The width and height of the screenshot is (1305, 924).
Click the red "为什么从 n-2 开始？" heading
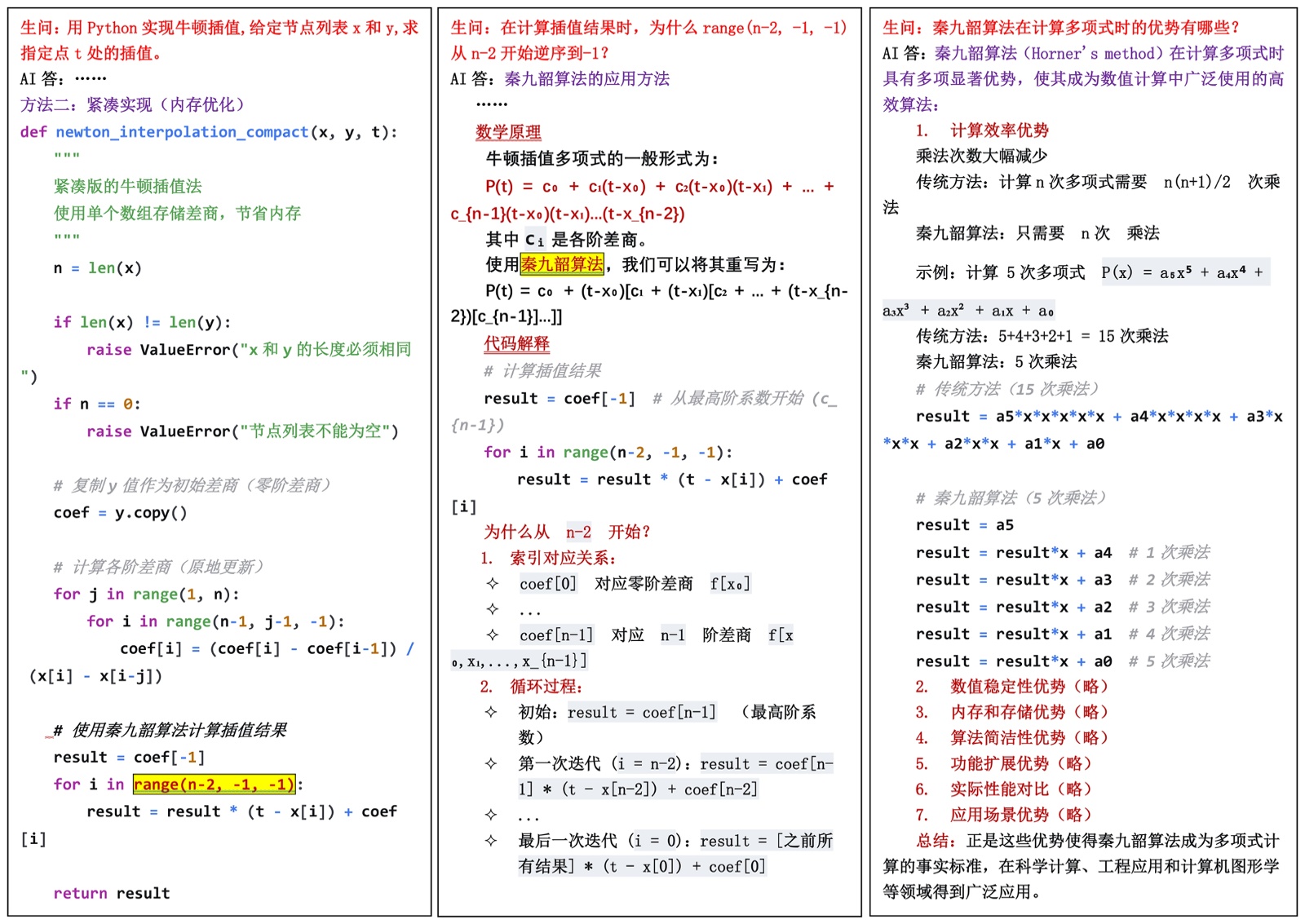(567, 533)
